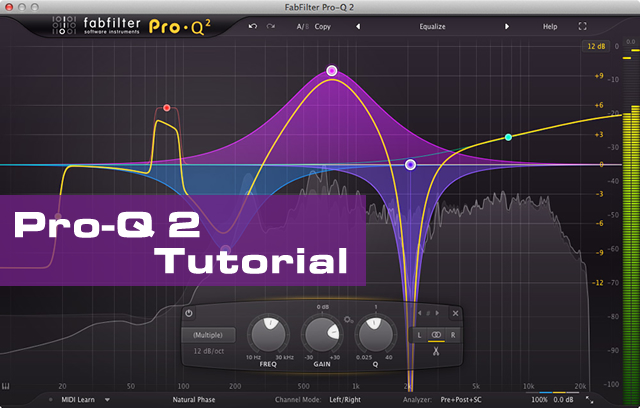Viewport: 640px width, 408px height.
Task: Open the Pre+Post+SC analyzer settings
Action: click(x=461, y=399)
